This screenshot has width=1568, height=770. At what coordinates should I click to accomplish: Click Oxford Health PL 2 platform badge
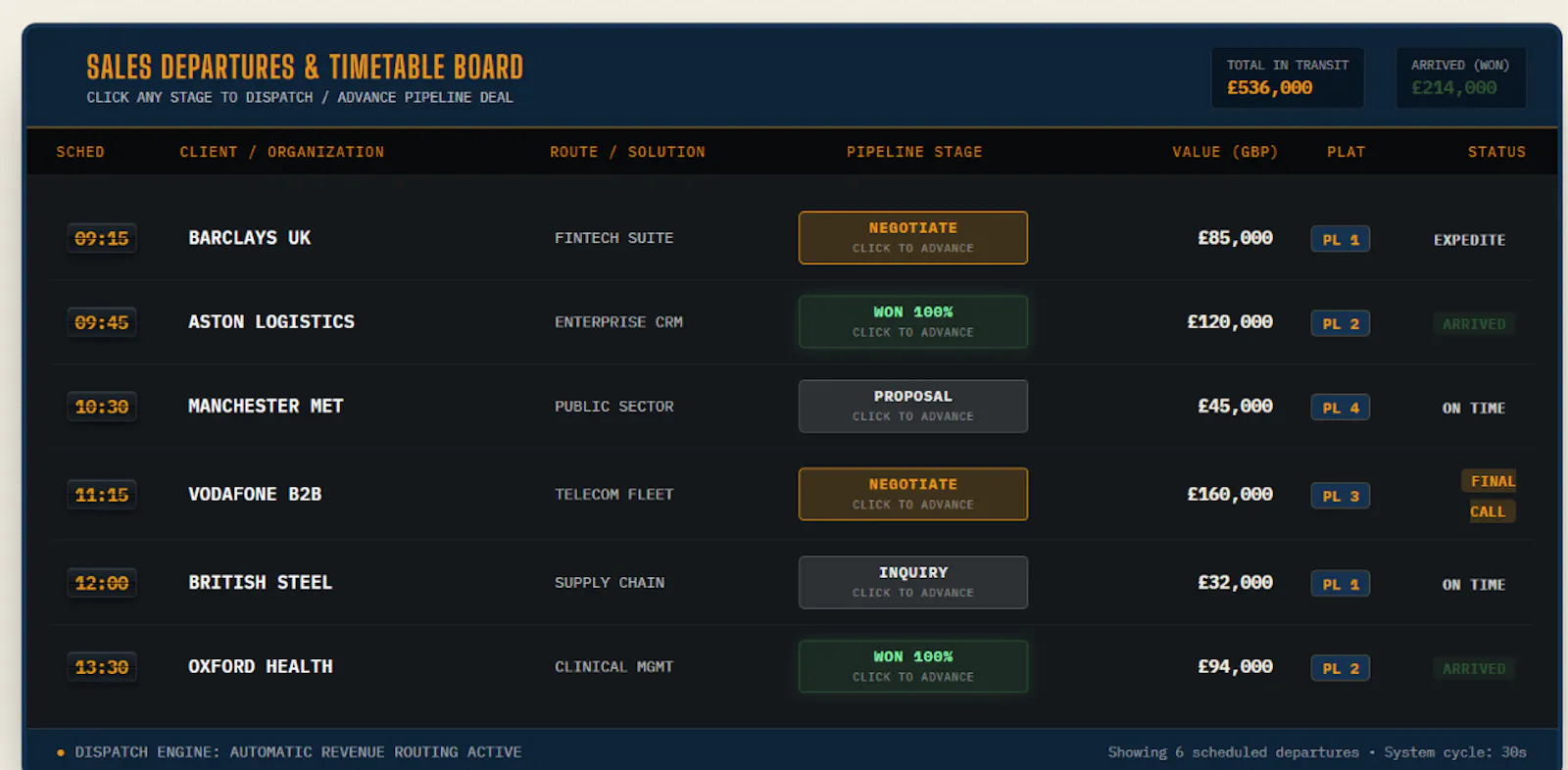[x=1341, y=668]
